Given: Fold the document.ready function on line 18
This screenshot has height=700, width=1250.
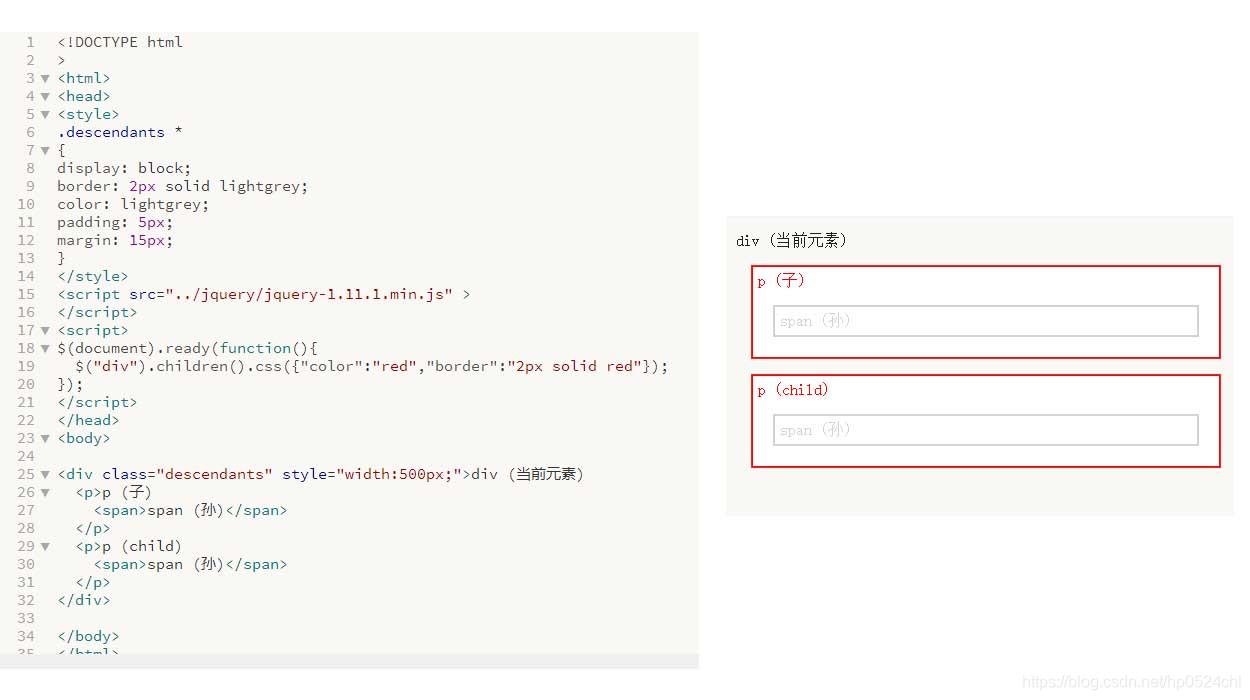Looking at the screenshot, I should pos(45,348).
